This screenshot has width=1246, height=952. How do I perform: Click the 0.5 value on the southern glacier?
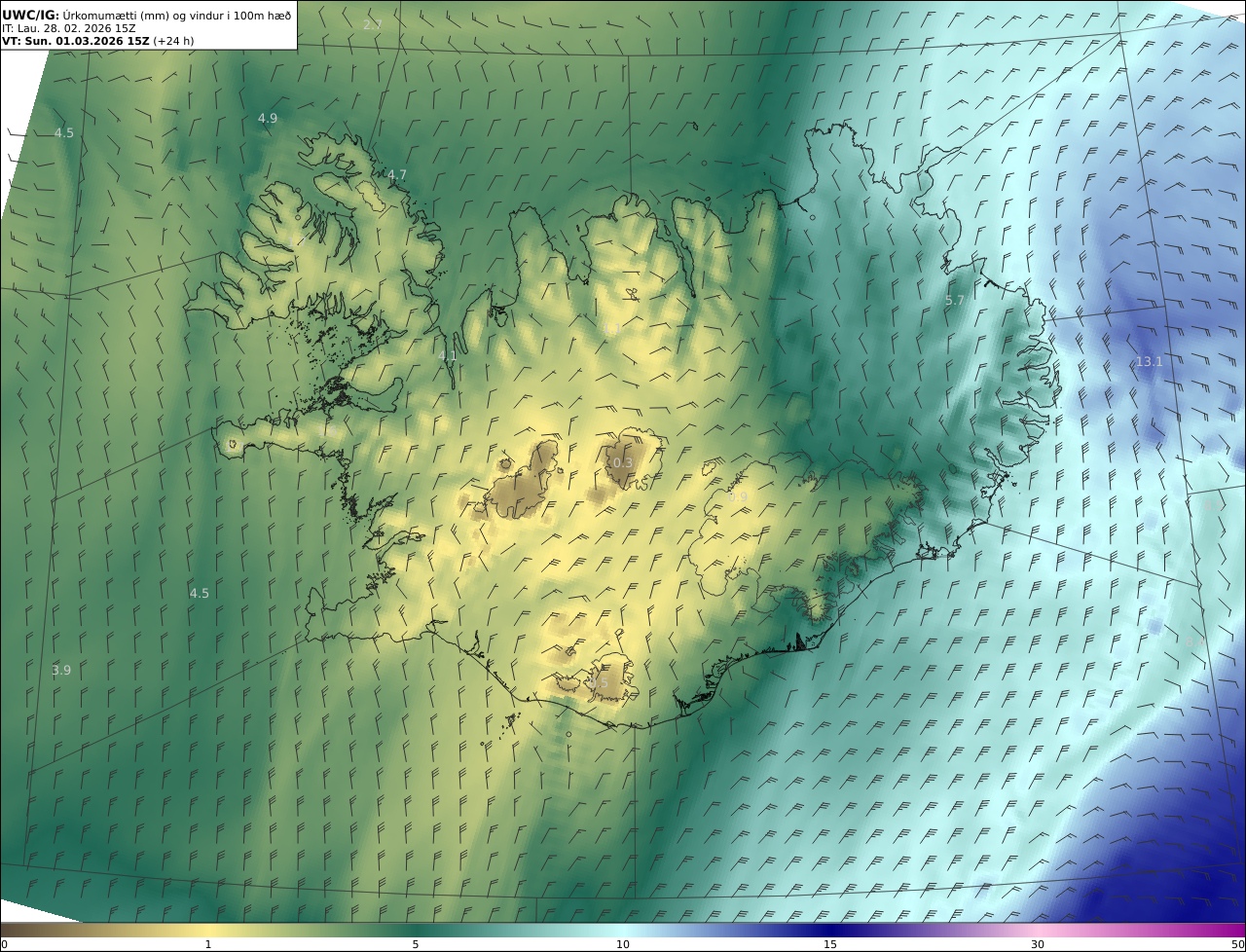[599, 683]
